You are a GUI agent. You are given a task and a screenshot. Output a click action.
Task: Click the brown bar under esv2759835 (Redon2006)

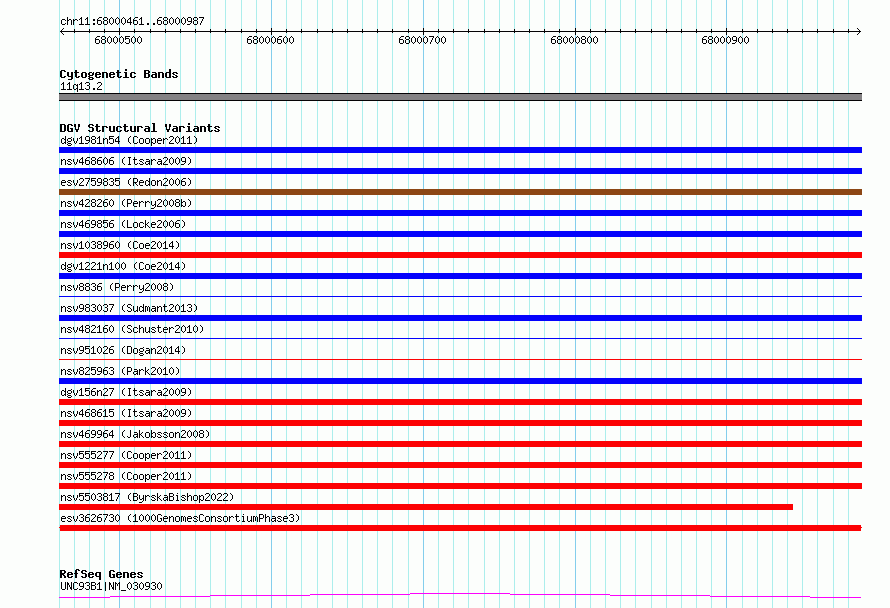[460, 192]
